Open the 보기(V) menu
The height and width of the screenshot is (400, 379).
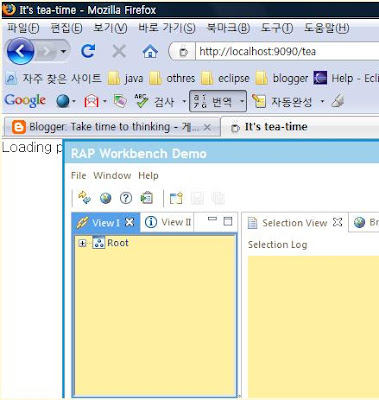tap(110, 28)
